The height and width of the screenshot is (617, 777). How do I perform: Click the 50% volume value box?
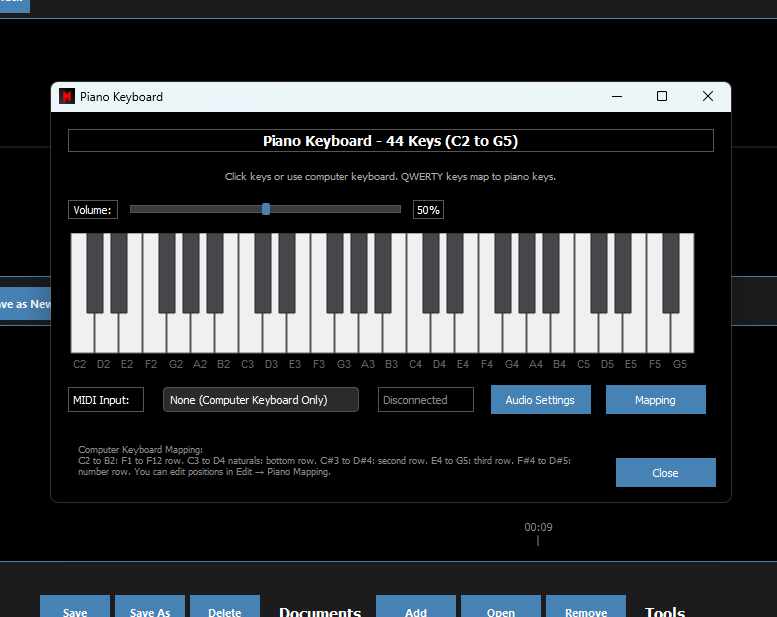pyautogui.click(x=428, y=210)
